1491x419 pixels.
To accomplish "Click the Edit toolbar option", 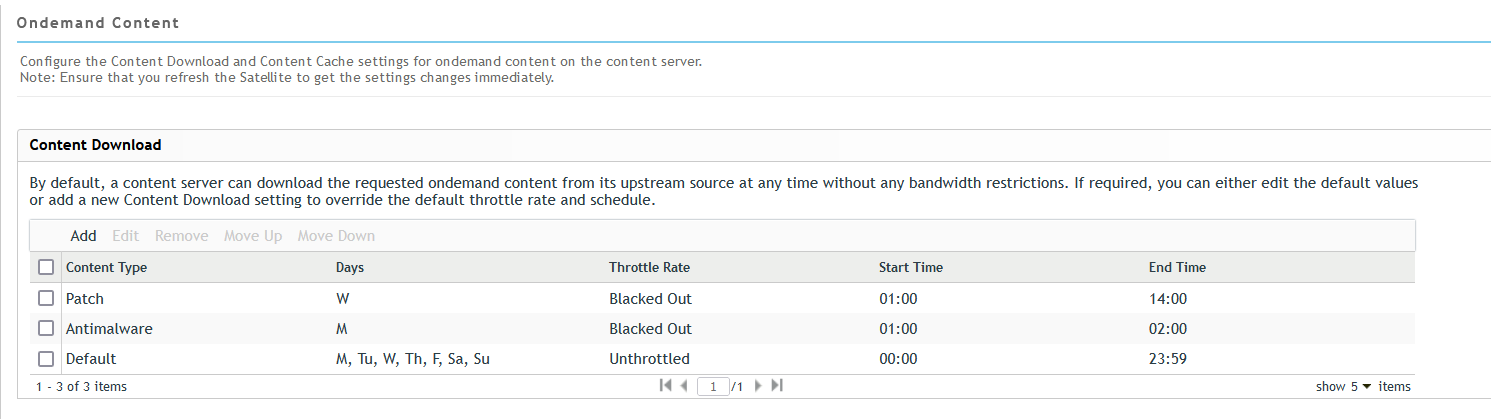I will pyautogui.click(x=125, y=236).
